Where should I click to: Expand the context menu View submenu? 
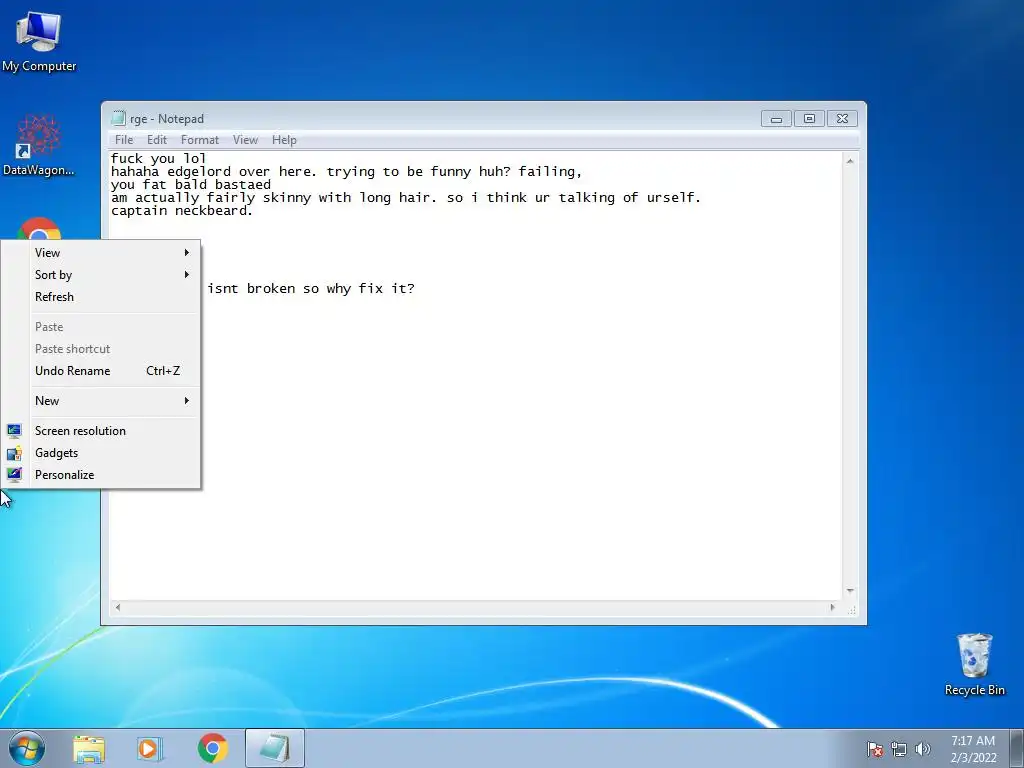pos(100,253)
